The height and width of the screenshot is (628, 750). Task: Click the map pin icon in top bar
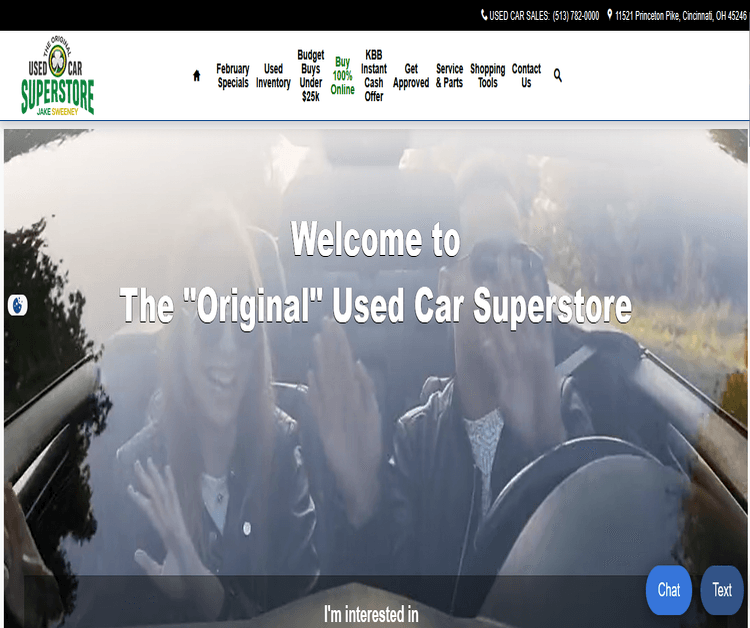click(x=610, y=15)
